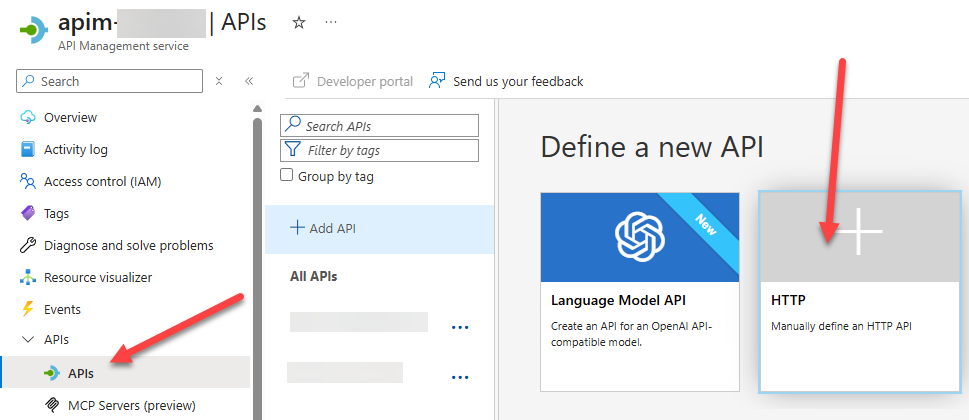Screen dimensions: 969x420
Task: Open ellipsis menu for second API
Action: [x=460, y=377]
